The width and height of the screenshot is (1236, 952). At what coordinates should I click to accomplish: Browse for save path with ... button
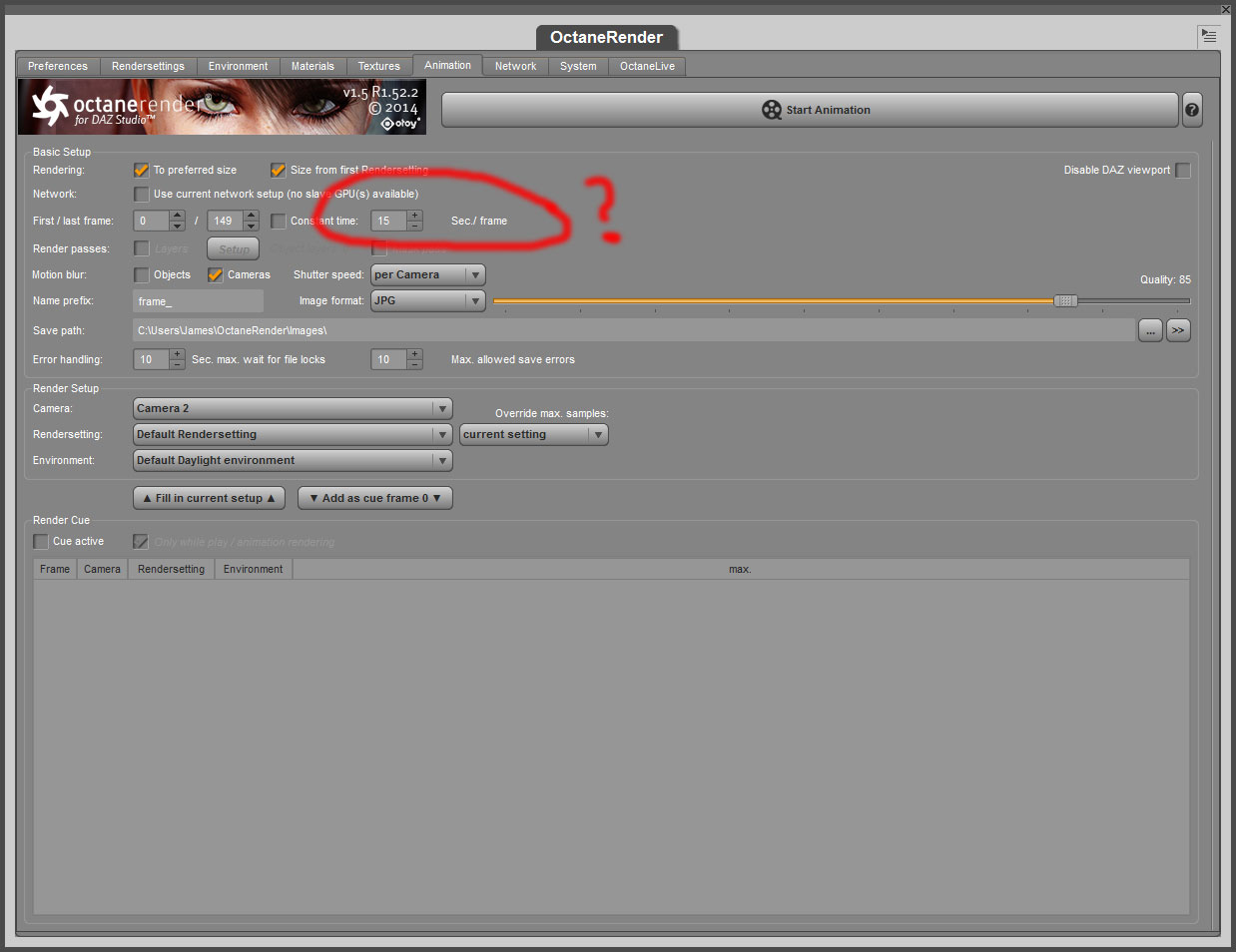click(x=1150, y=330)
